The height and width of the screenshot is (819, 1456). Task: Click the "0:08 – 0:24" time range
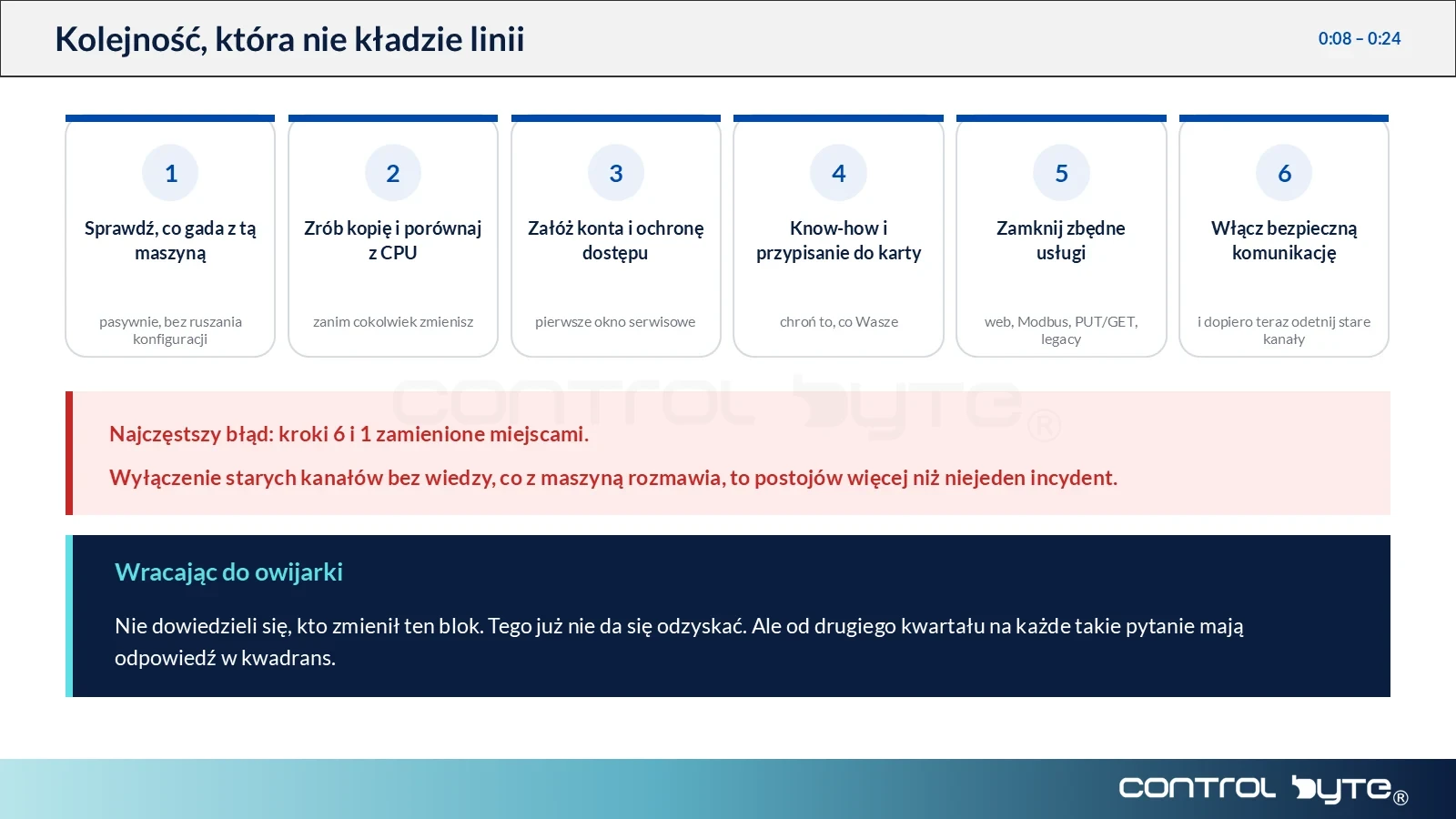click(1360, 38)
